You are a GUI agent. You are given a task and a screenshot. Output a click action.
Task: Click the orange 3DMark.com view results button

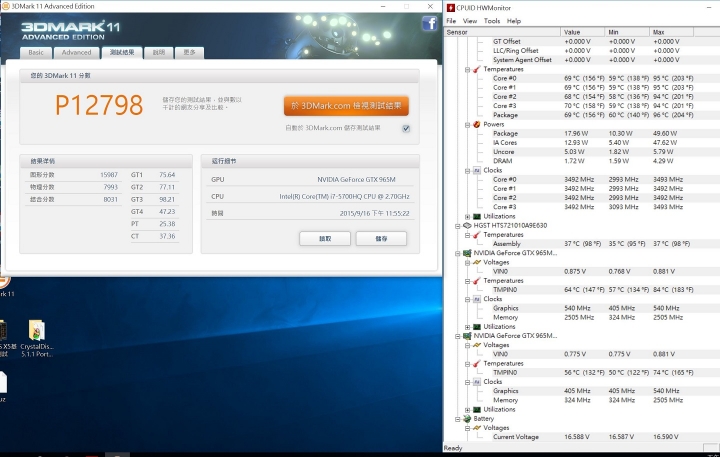click(346, 106)
